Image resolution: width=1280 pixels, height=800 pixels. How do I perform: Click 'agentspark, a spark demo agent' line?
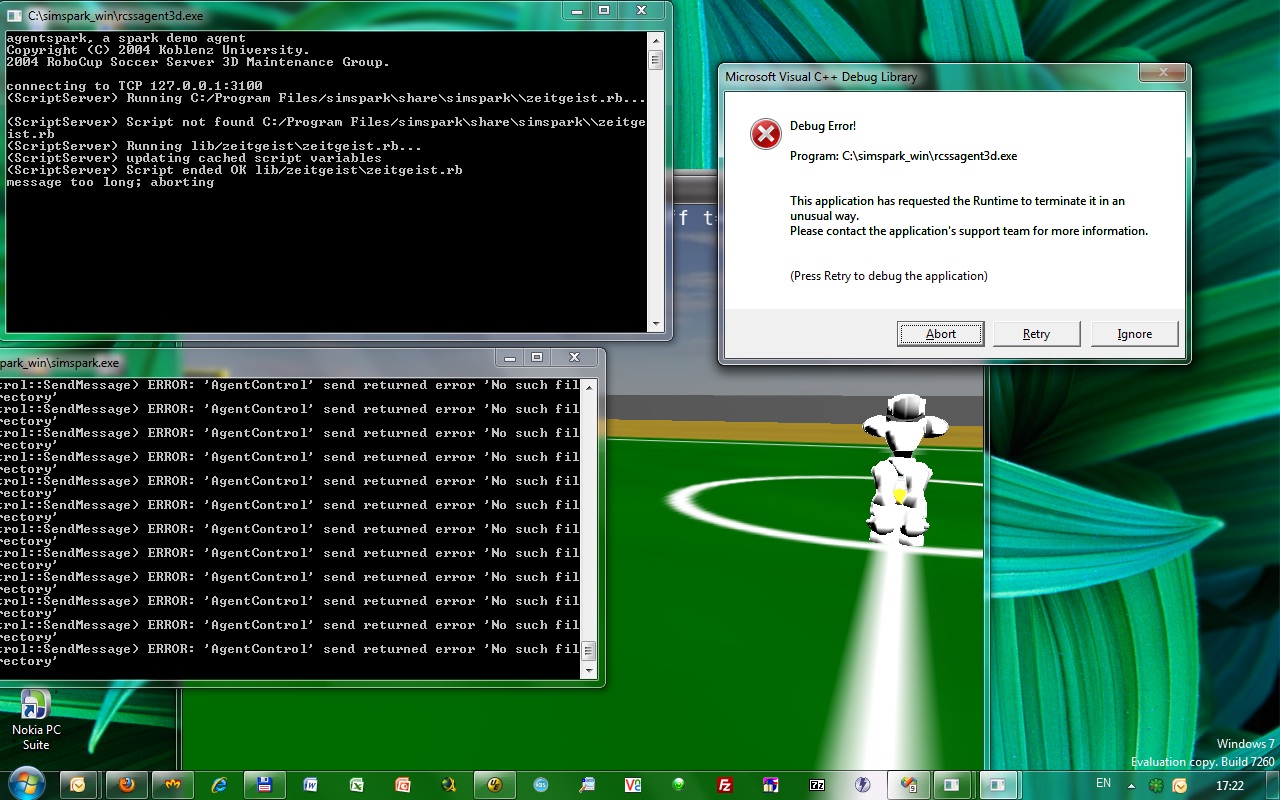126,38
